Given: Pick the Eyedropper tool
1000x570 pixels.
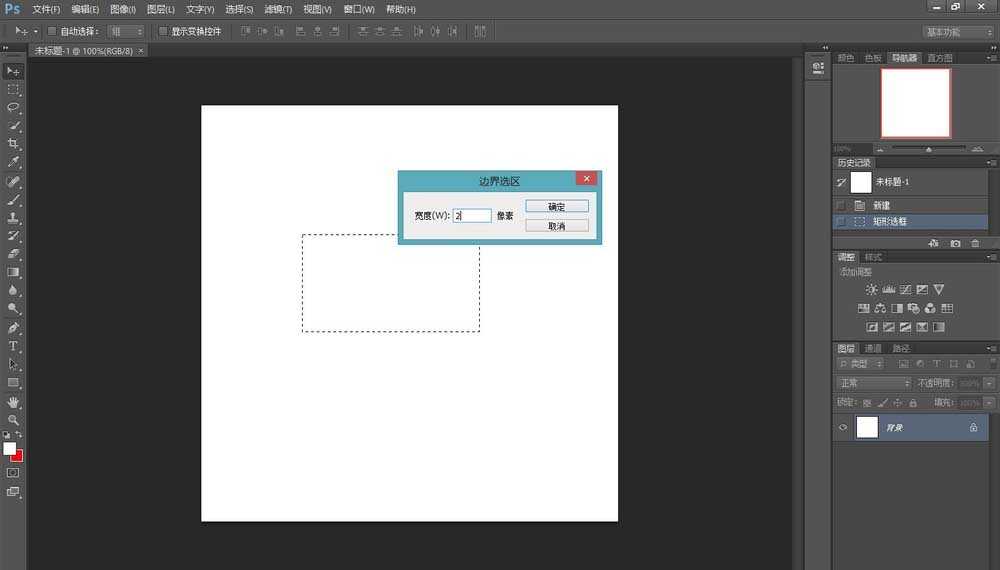Looking at the screenshot, I should [x=14, y=162].
